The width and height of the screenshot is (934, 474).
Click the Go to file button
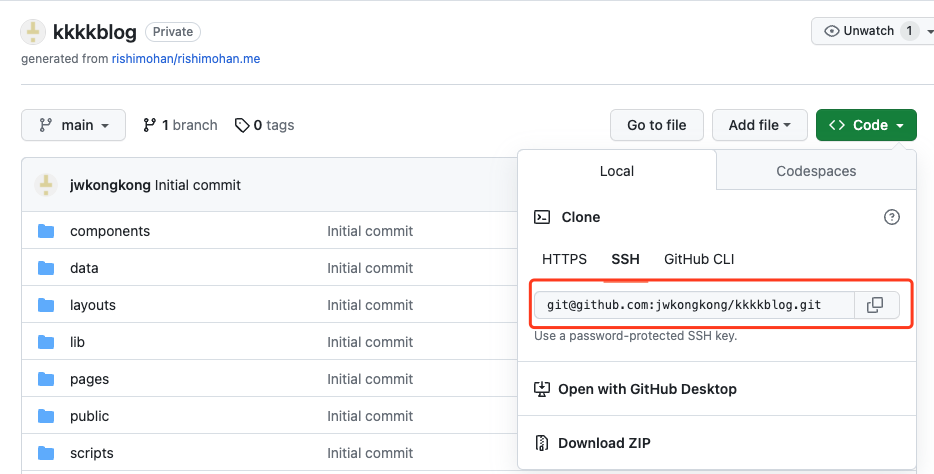pos(656,125)
